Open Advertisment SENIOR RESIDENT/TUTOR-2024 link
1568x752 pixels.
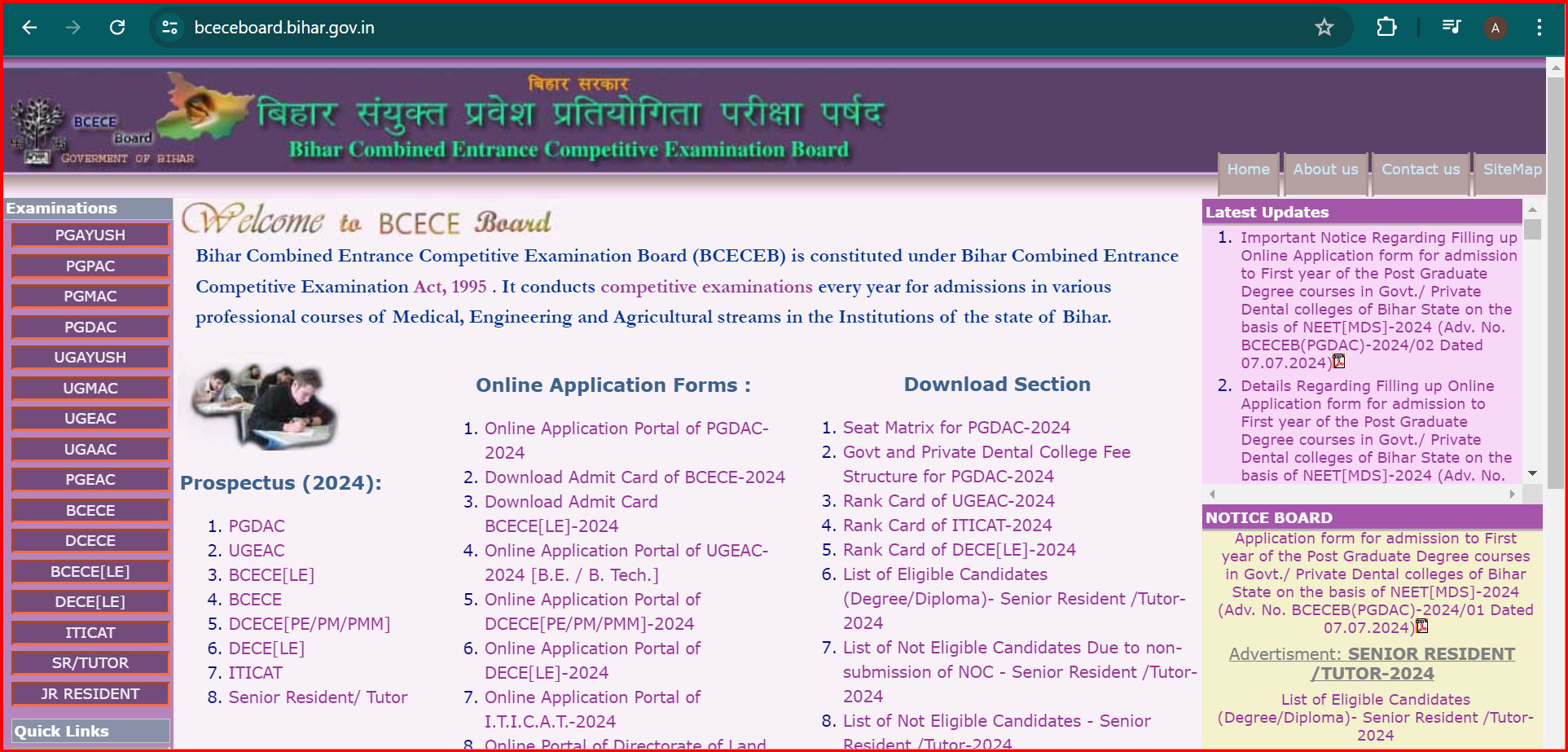click(1372, 664)
